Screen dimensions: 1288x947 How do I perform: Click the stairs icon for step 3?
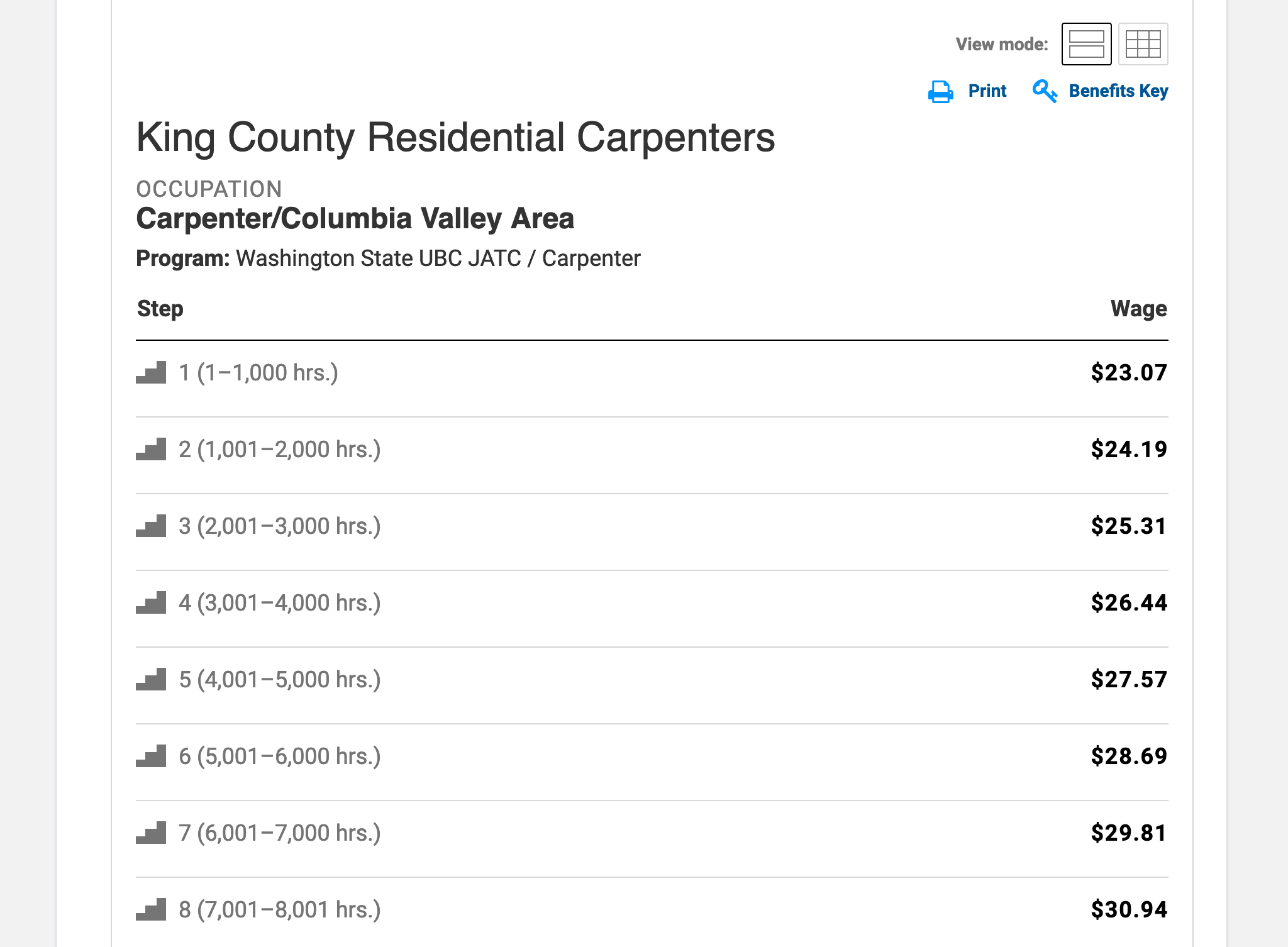click(151, 526)
